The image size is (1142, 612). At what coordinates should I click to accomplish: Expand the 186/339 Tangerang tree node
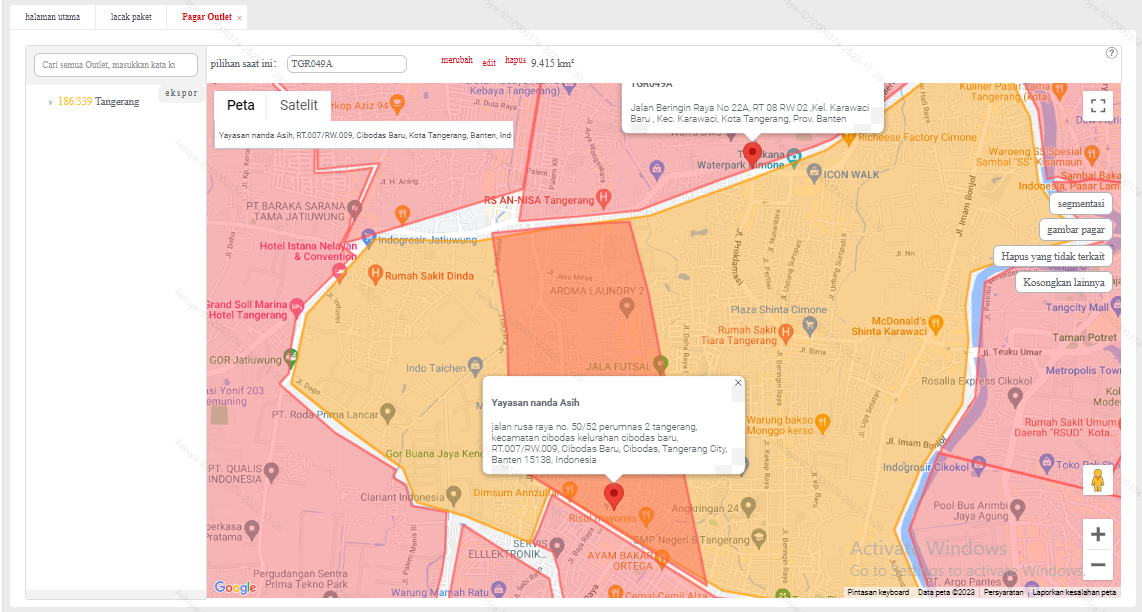click(50, 103)
